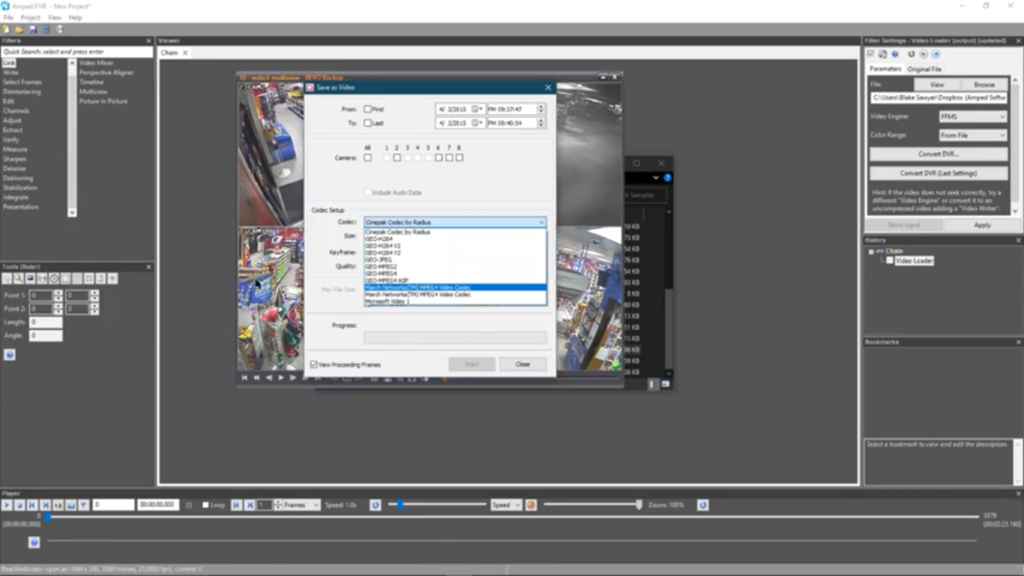Screen dimensions: 1024x576
Task: Open the Speed dropdown in Player
Action: coord(506,505)
